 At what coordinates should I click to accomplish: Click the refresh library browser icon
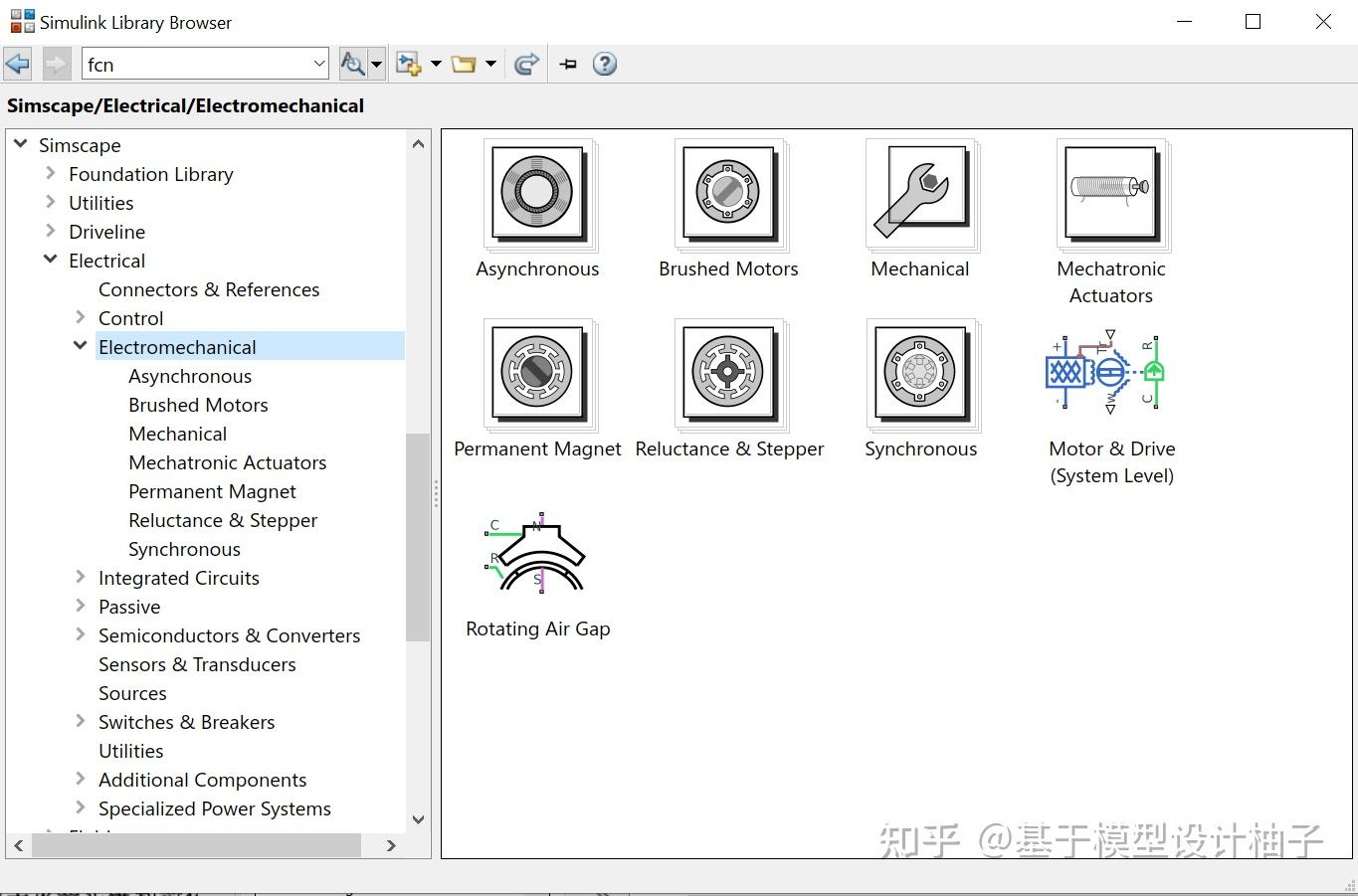[x=526, y=63]
